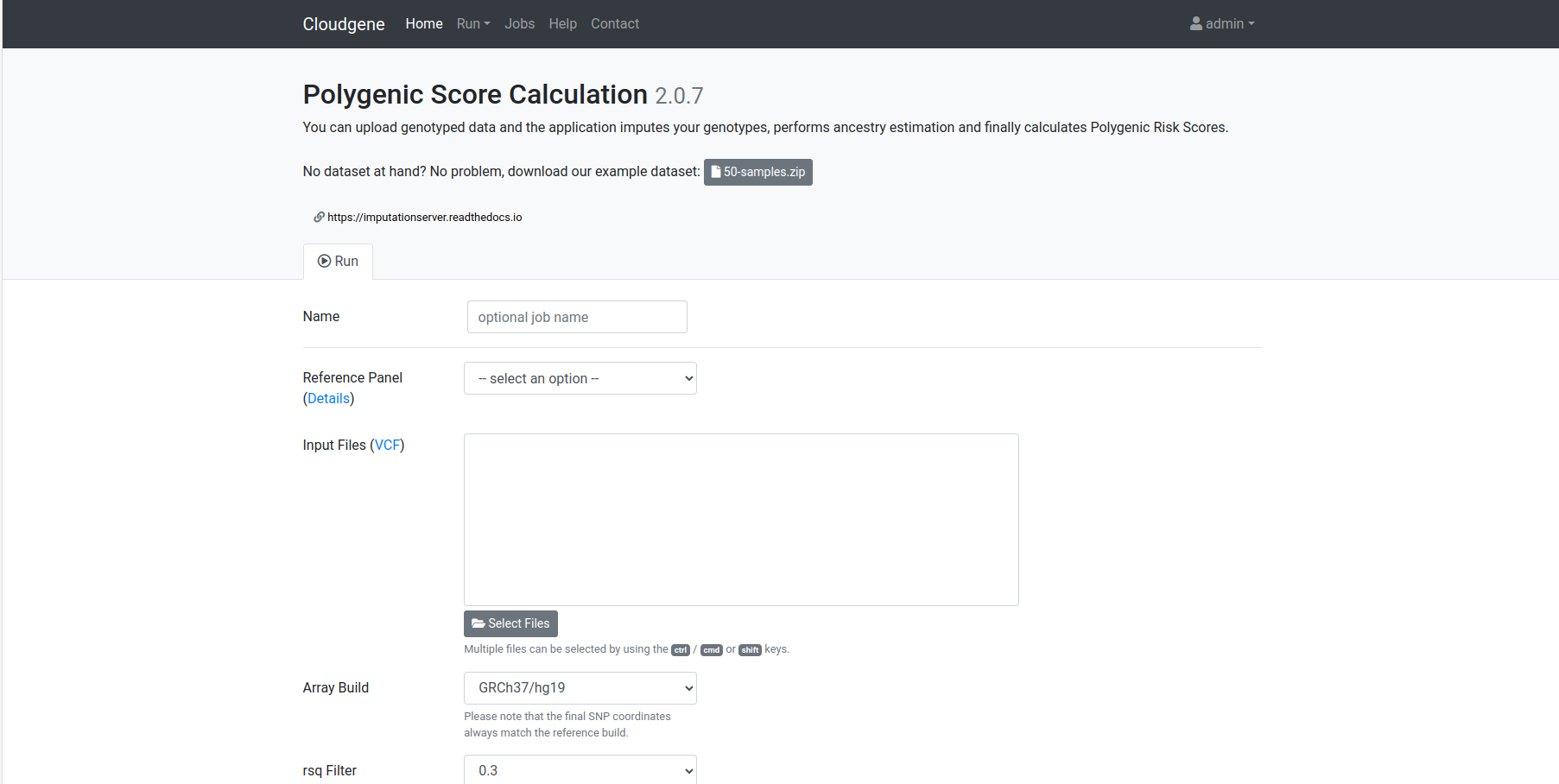Click the link icon beside the readthedocs URL
The image size is (1559, 784).
[319, 218]
